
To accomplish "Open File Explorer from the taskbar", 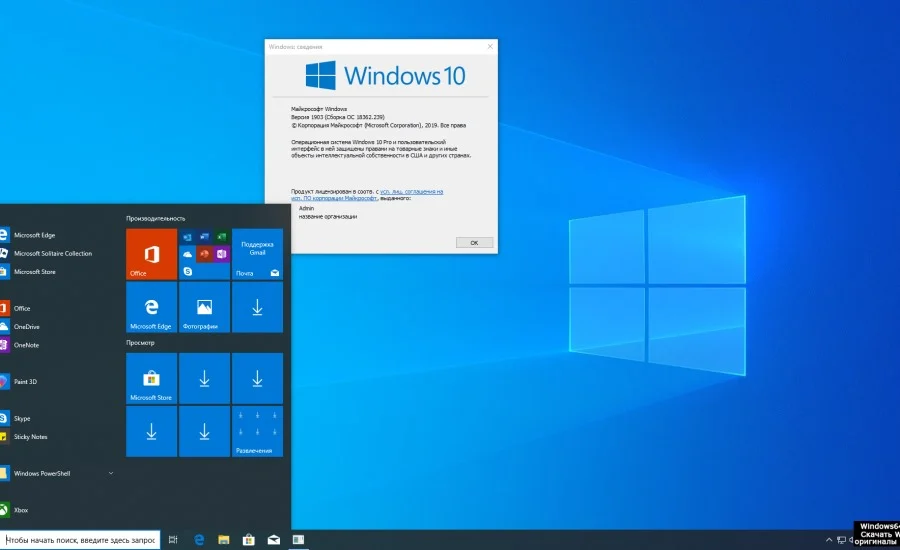I will (224, 540).
